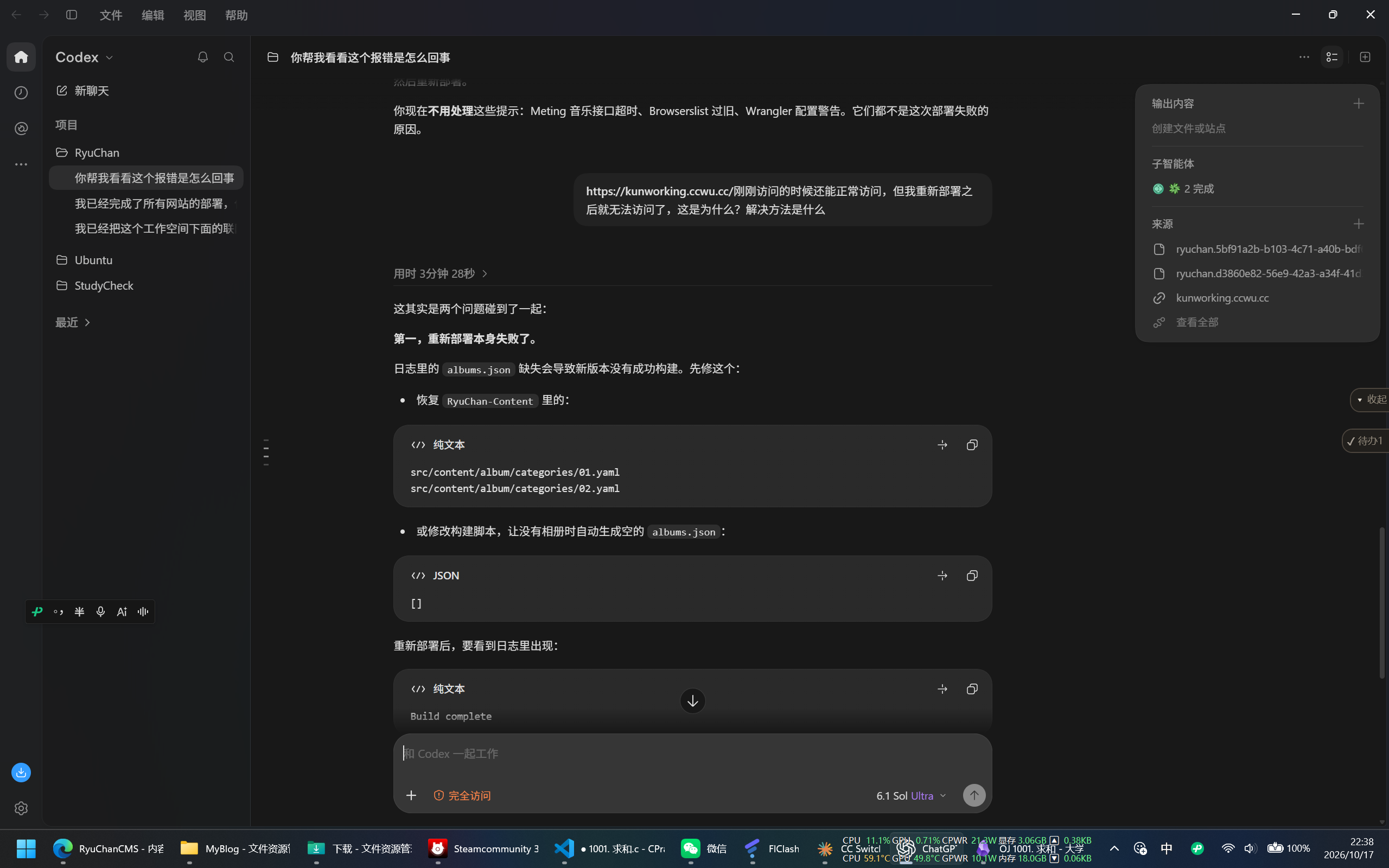Toggle the sidebar panel icon in title bar
Image resolution: width=1389 pixels, height=868 pixels.
[x=72, y=15]
